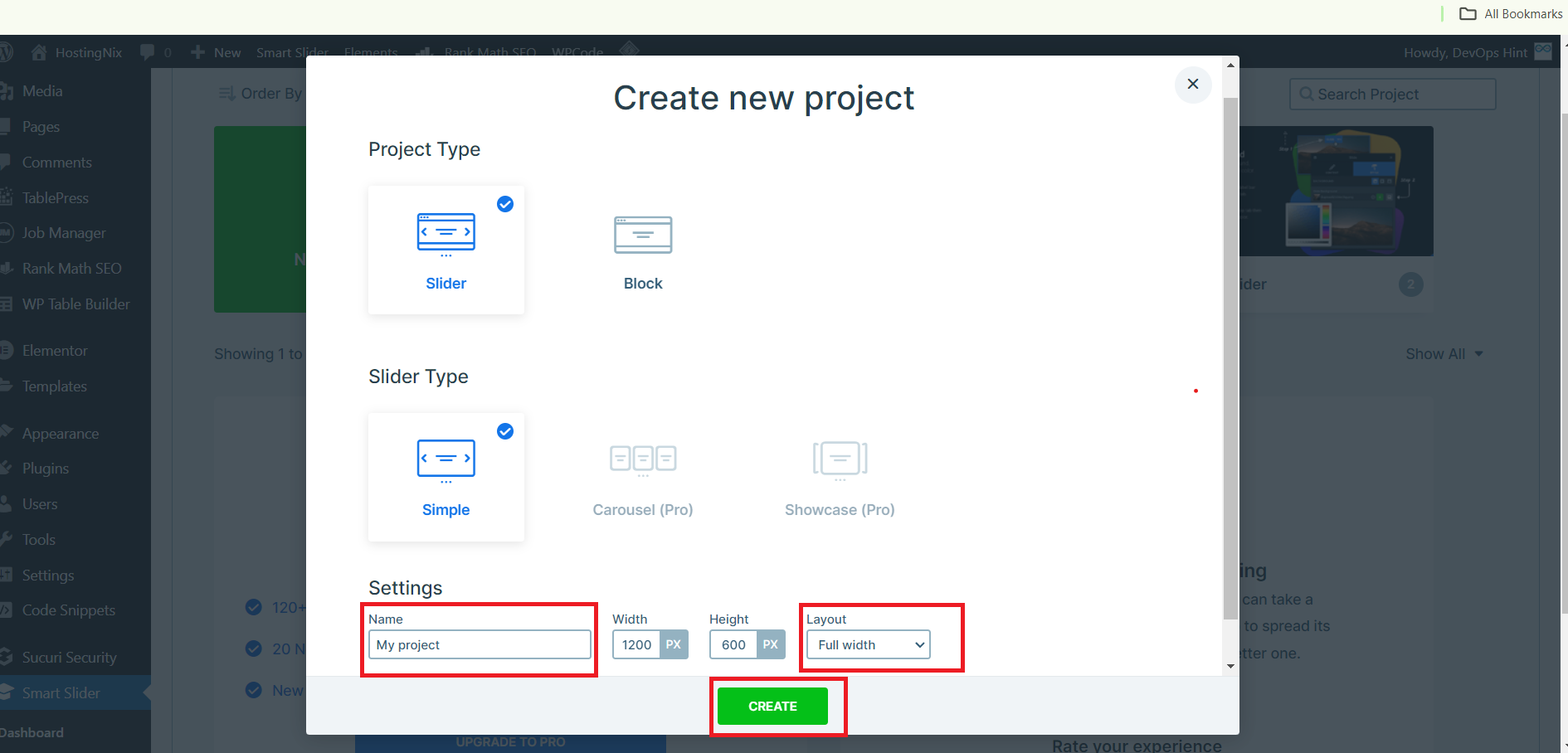1568x753 pixels.
Task: Choose the Block project type icon
Action: (643, 235)
